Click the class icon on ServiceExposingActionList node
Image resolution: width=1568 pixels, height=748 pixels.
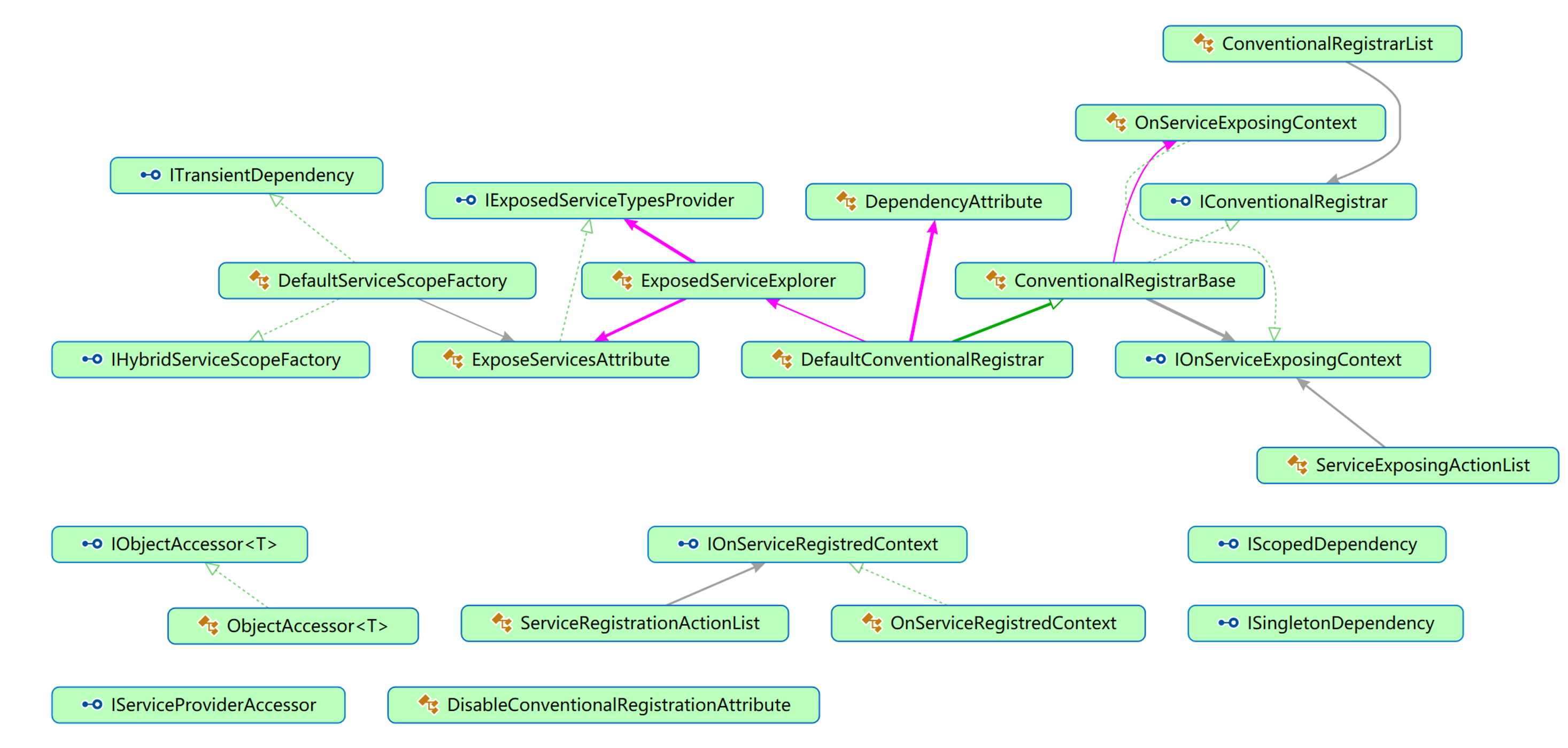click(x=1297, y=465)
